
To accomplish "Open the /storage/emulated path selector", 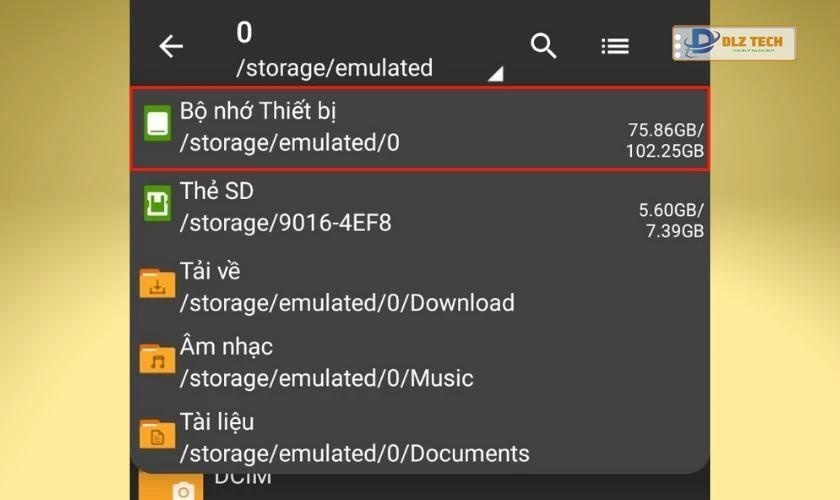I will coord(335,68).
